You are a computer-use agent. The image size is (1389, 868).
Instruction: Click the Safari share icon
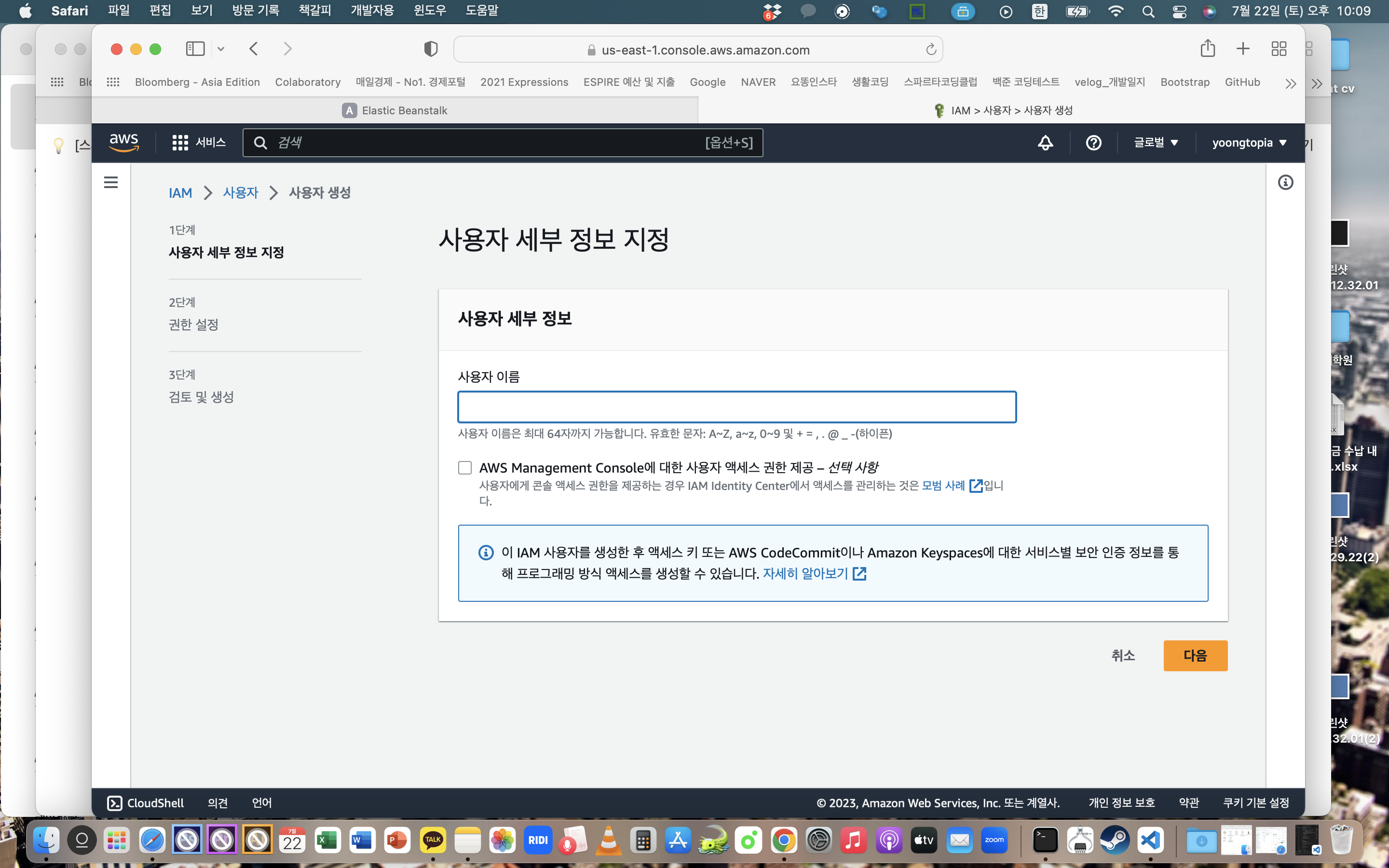(1208, 48)
